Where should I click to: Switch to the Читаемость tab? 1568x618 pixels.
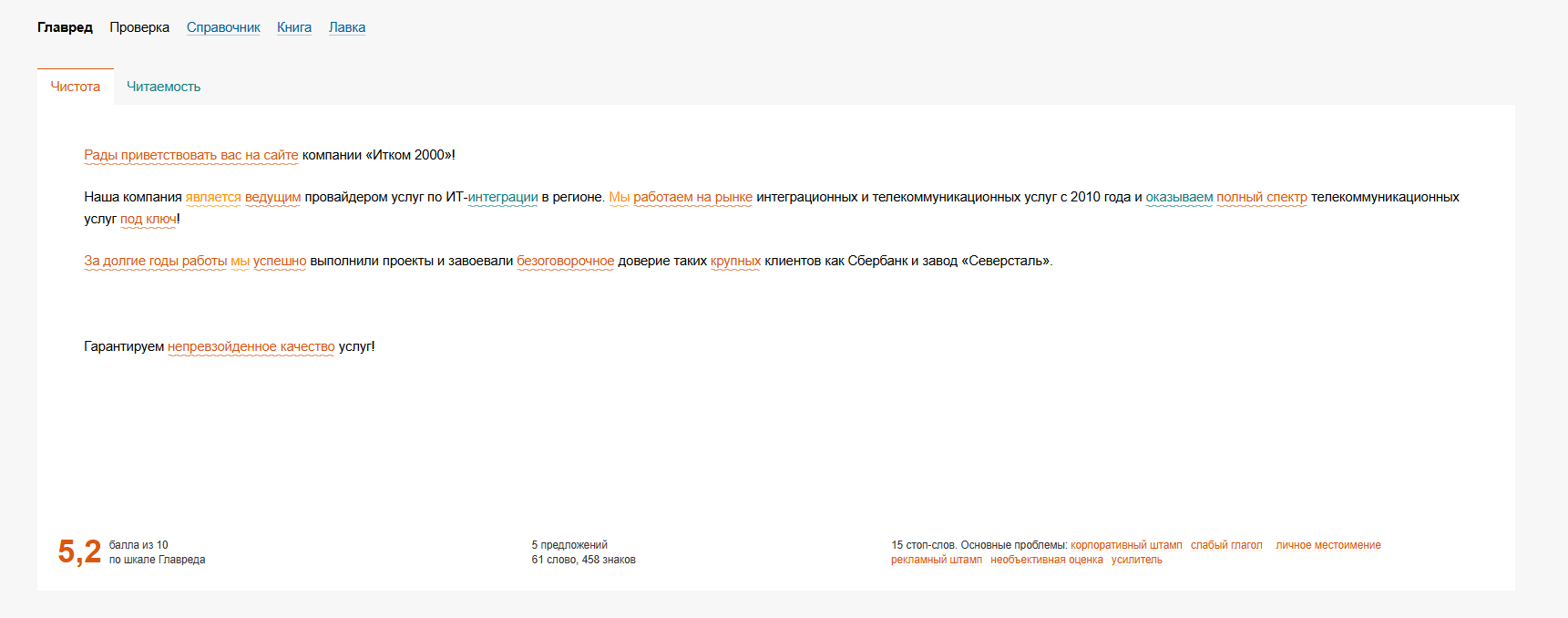click(x=163, y=87)
